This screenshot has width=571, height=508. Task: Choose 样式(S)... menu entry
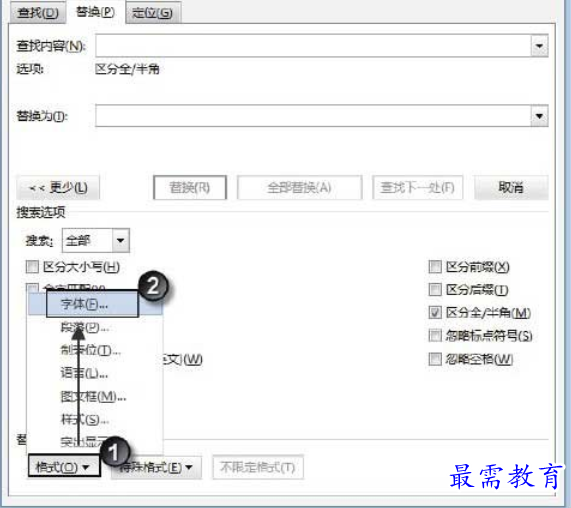point(95,420)
